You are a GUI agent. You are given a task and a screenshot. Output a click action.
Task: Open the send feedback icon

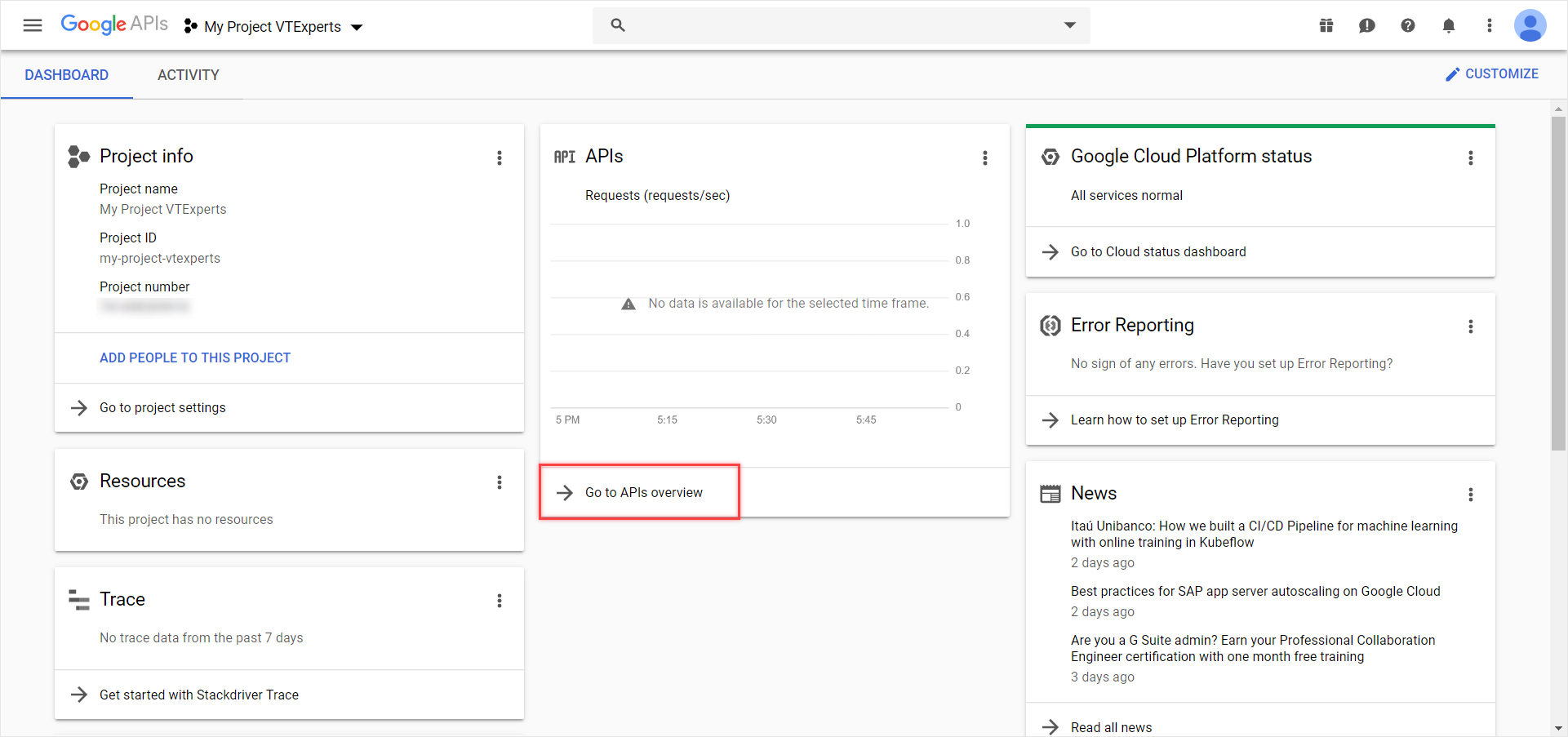pos(1367,25)
